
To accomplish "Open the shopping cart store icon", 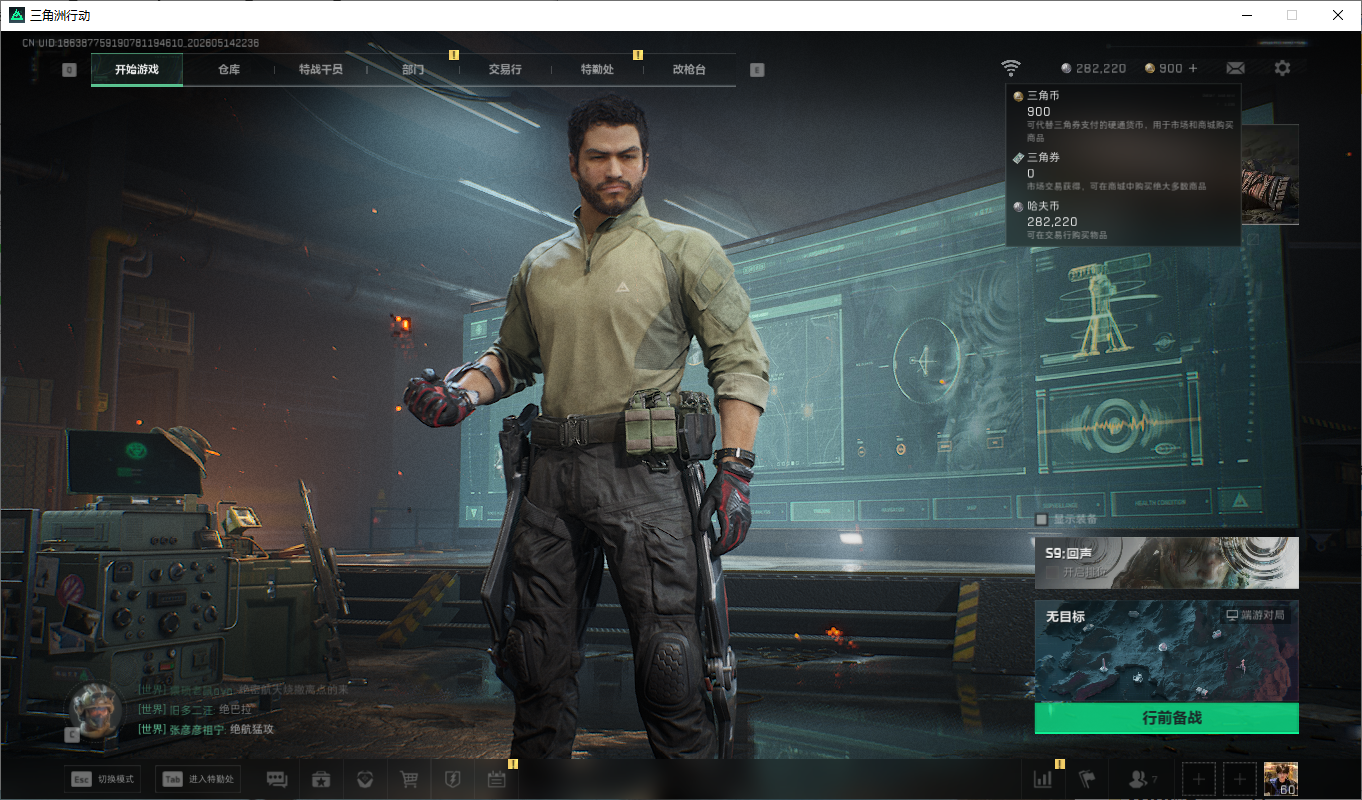I will 409,780.
